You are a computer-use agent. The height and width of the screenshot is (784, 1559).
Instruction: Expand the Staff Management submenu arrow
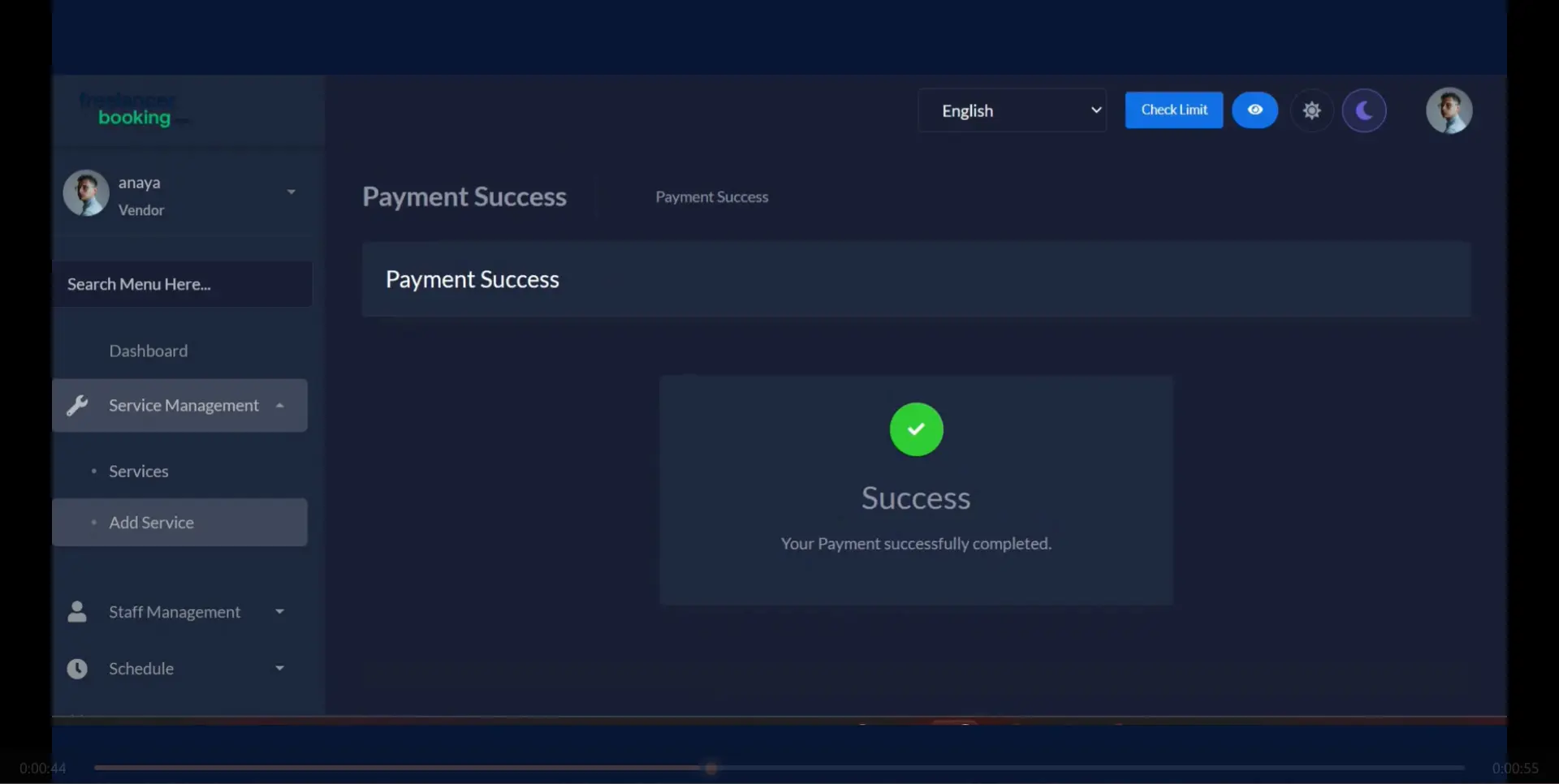[279, 612]
